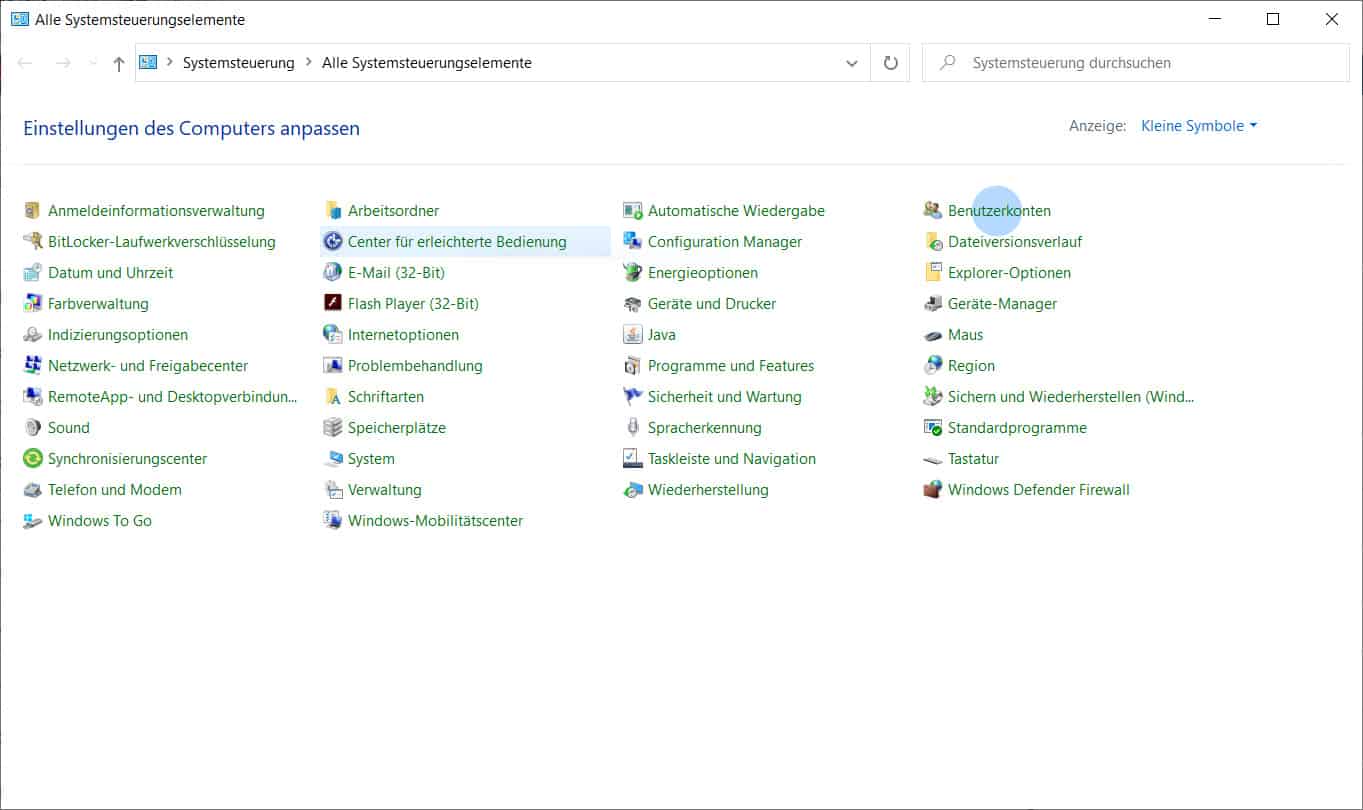
Task: Open the Problembehandlung link
Action: [415, 366]
